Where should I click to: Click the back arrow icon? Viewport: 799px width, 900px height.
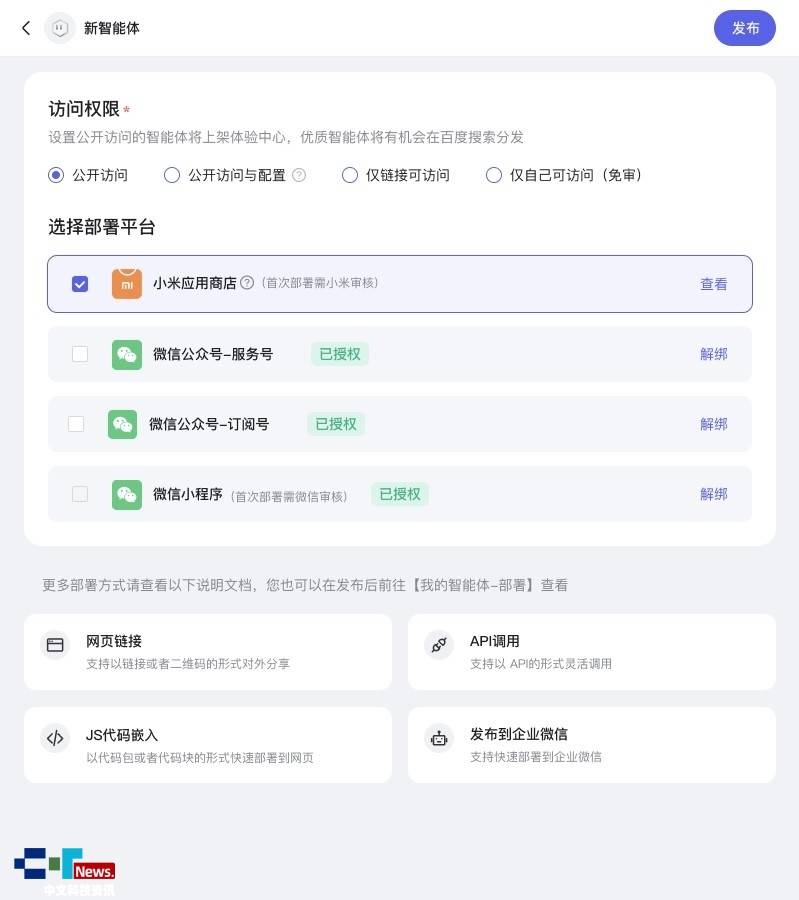(26, 28)
